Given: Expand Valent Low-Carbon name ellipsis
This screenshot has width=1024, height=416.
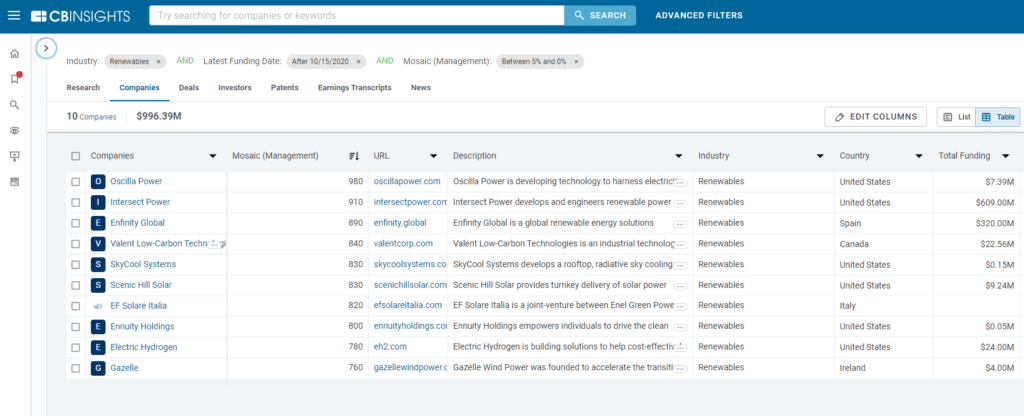Looking at the screenshot, I should tap(214, 245).
